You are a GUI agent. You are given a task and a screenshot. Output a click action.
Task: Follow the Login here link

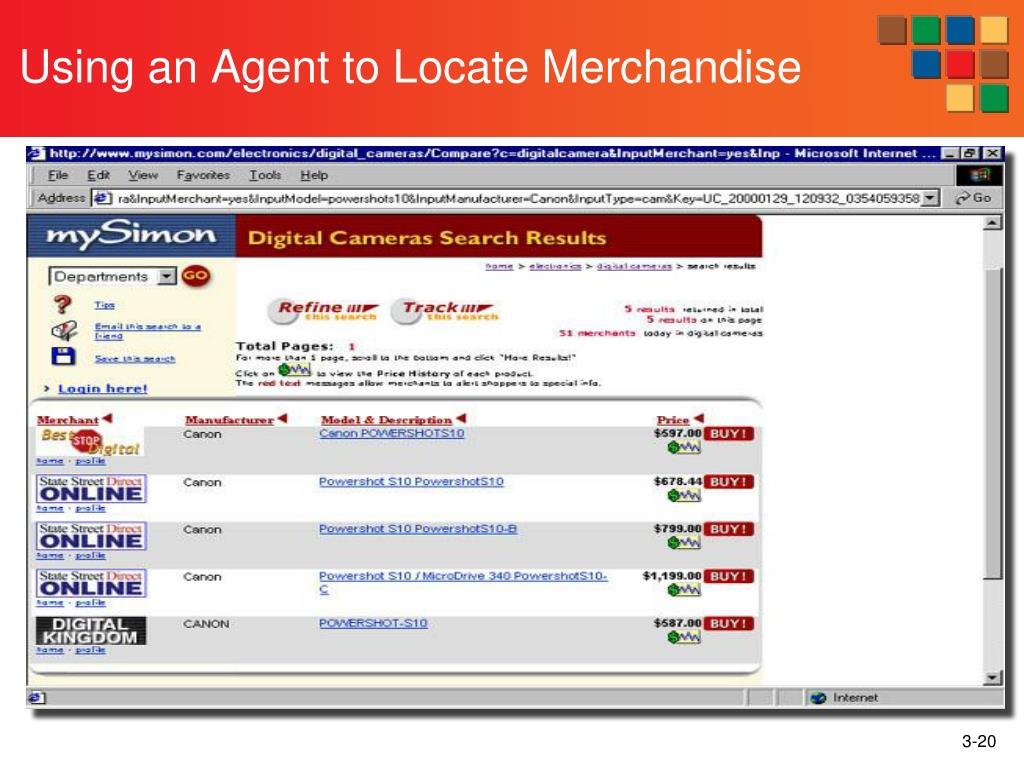(103, 389)
